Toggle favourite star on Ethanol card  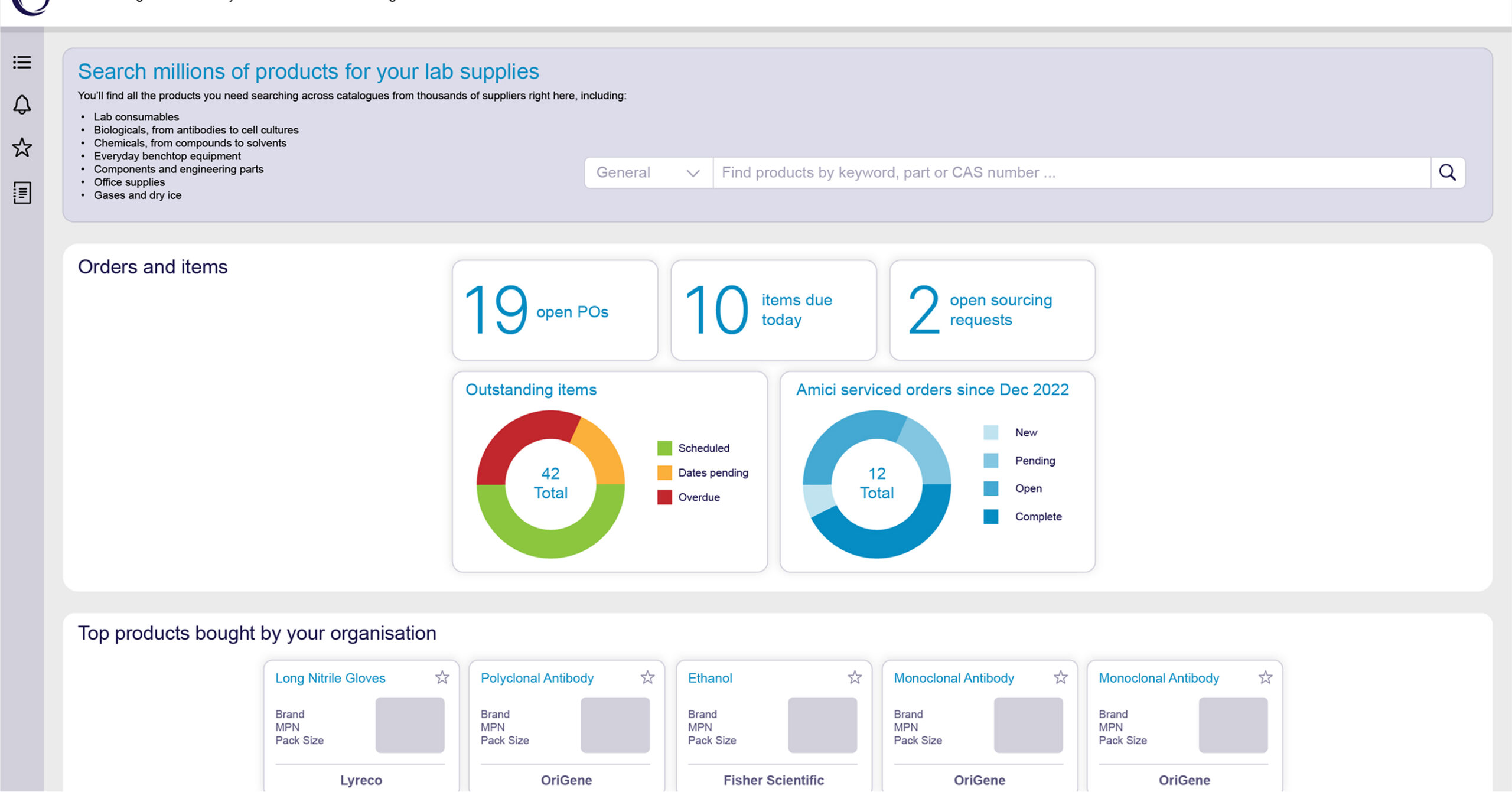(854, 677)
